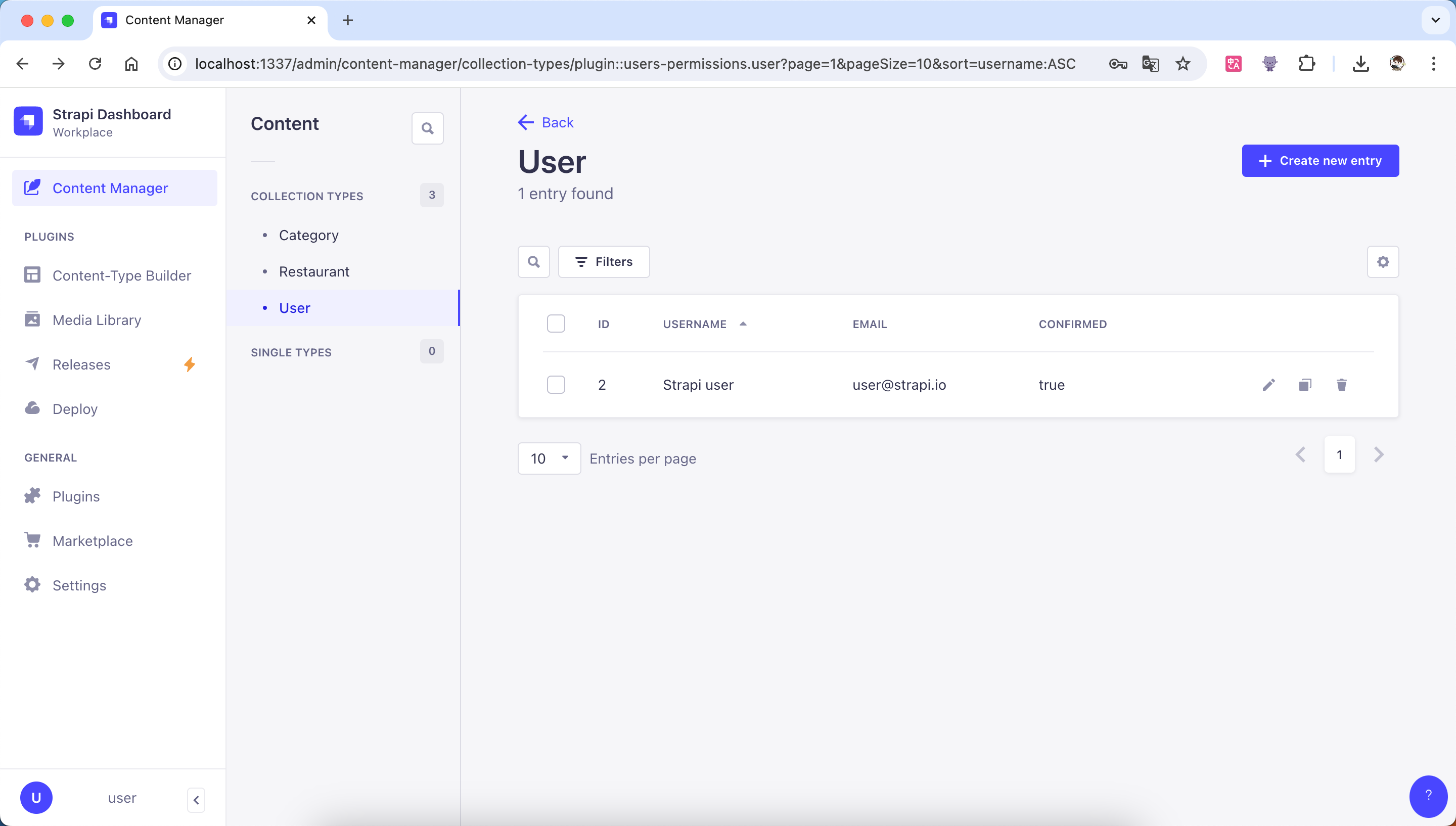Delete the Strapi user entry with trash icon
Screen dimensions: 1456x826
(1341, 385)
